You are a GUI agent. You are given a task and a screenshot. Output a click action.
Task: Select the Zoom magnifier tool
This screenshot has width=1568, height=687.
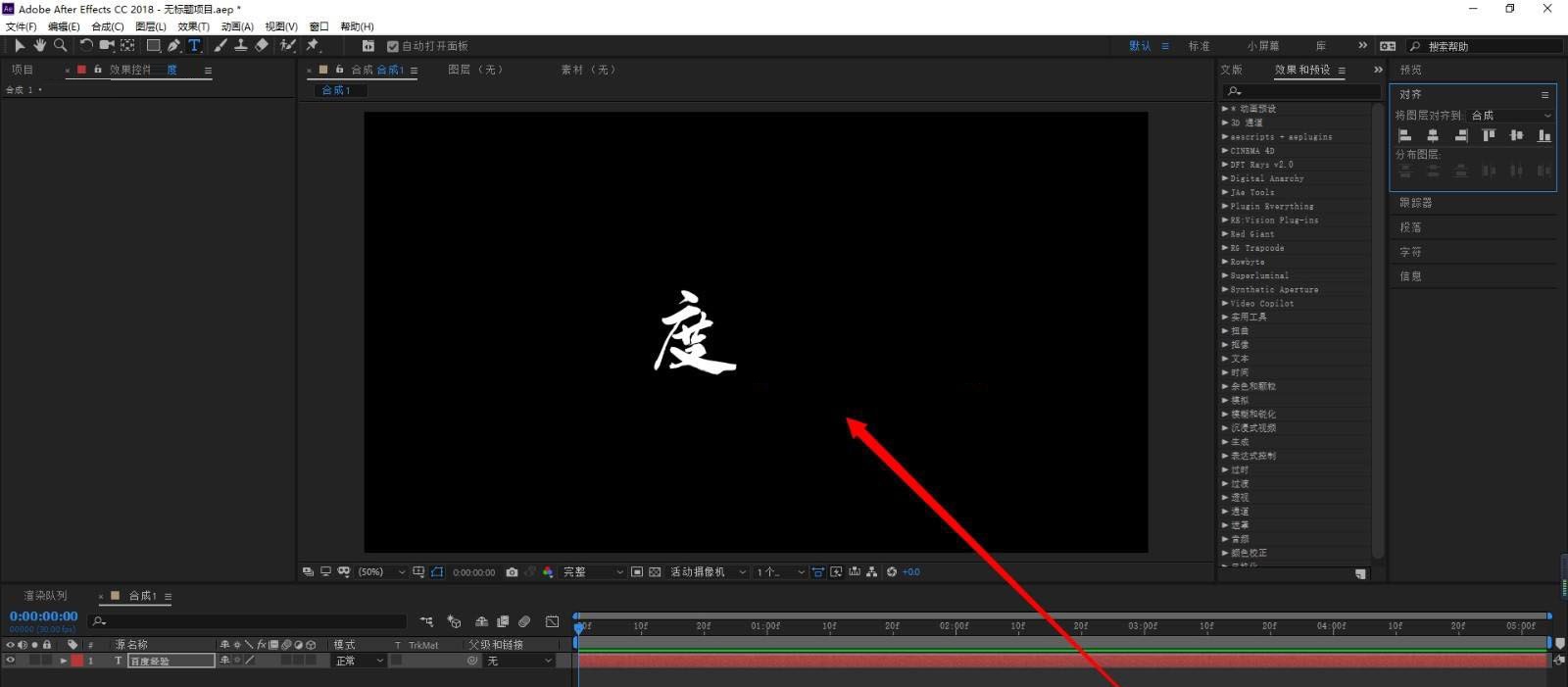(x=60, y=45)
